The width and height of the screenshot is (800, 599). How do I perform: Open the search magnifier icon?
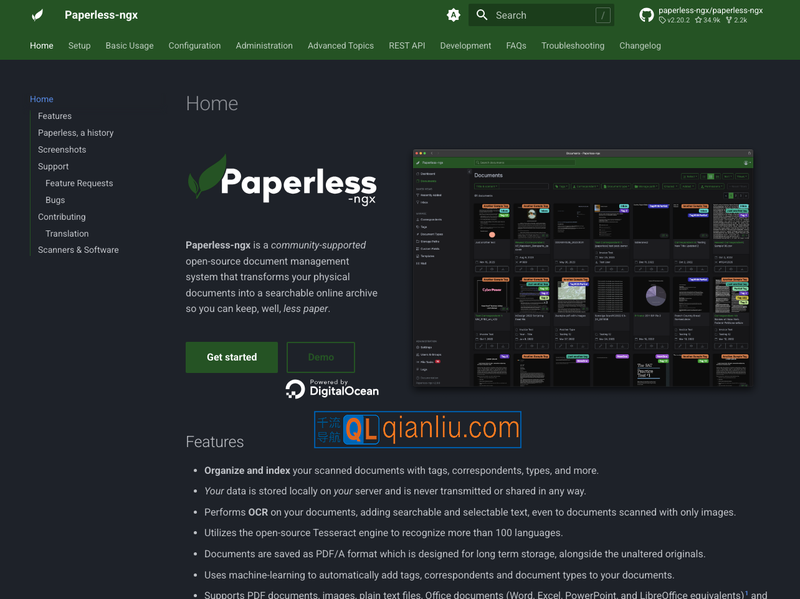479,14
